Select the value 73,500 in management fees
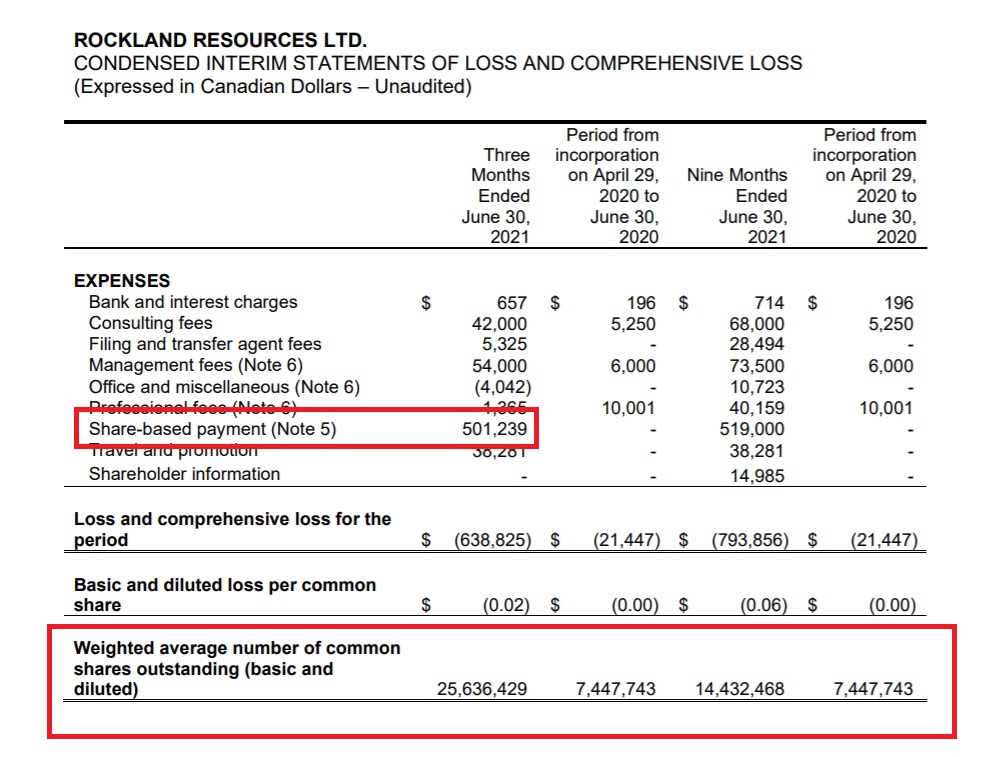This screenshot has height=757, width=987. coord(757,366)
